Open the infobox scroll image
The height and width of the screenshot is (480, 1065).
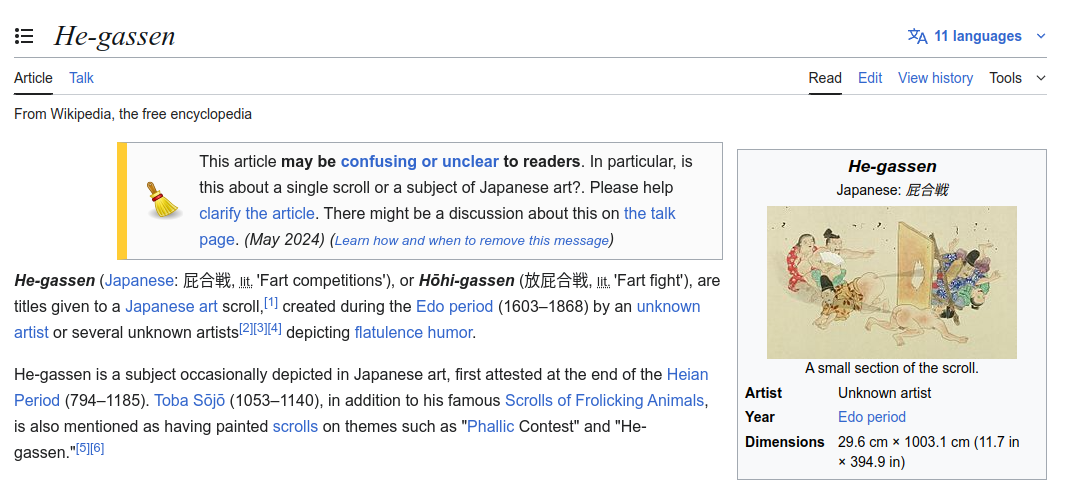pos(892,282)
